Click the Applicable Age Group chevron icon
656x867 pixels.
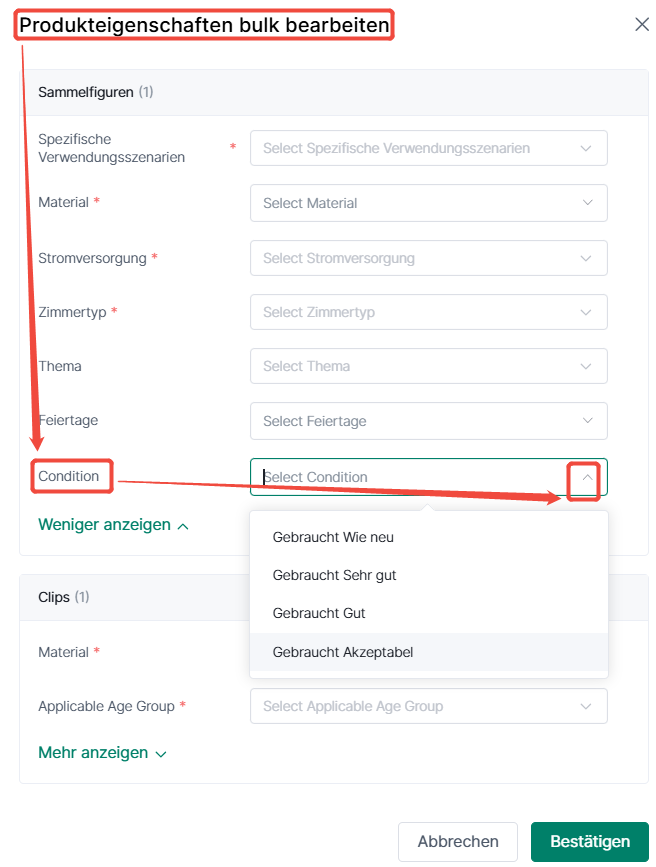coord(586,706)
